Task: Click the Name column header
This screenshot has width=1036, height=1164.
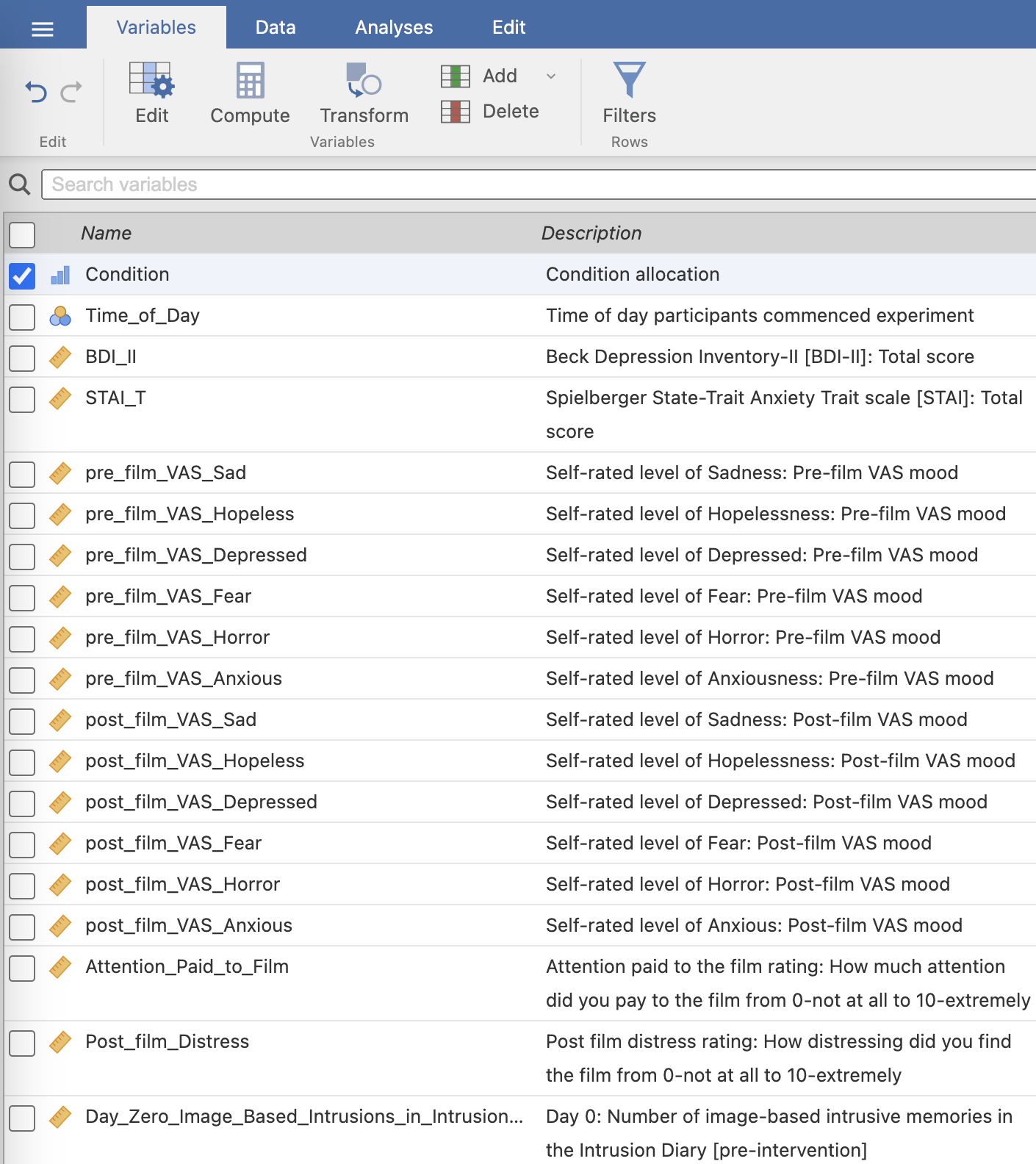Action: 107,233
